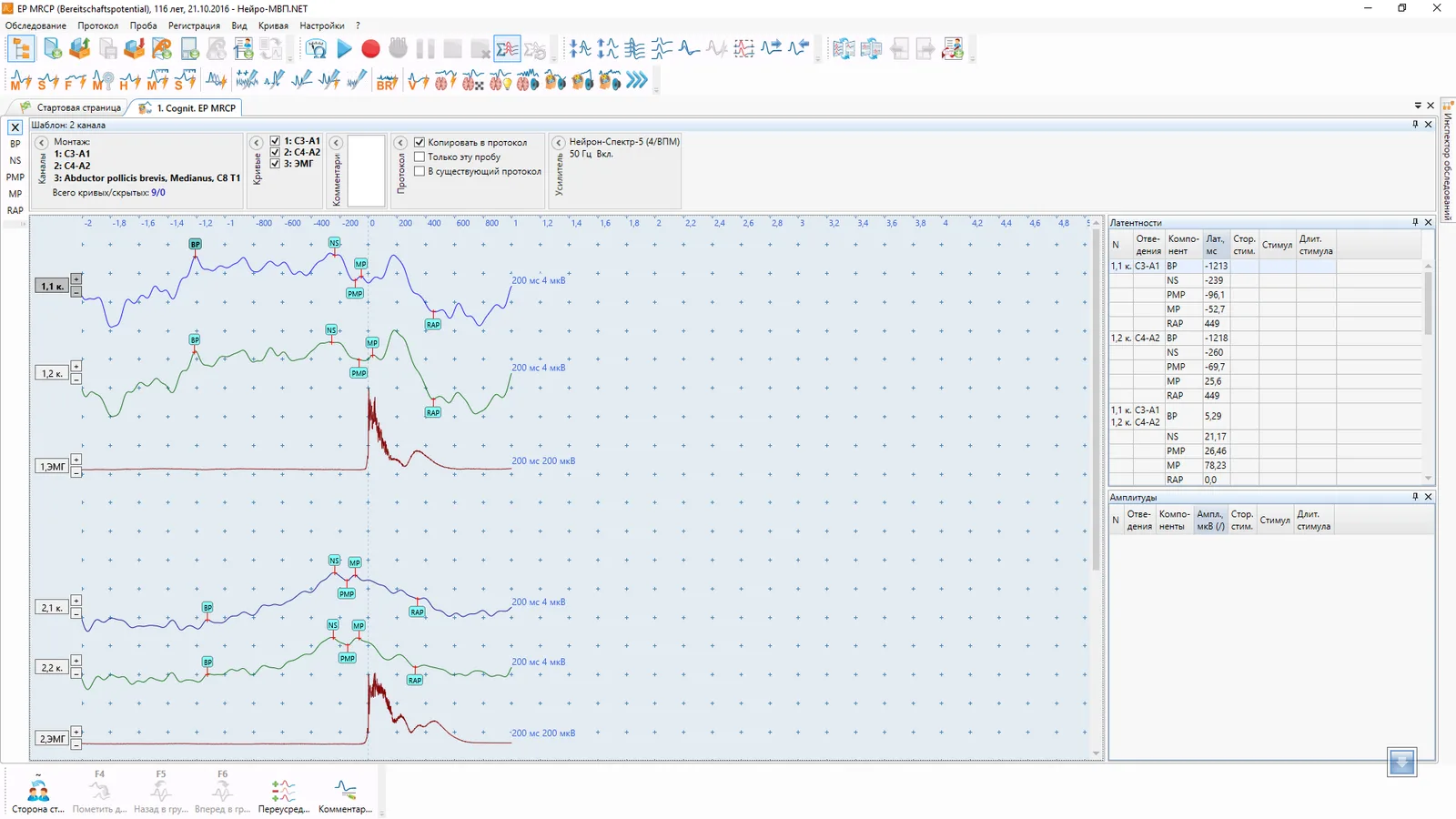This screenshot has width=1456, height=819.
Task: Toggle Копировать в протокол checkbox
Action: coord(420,142)
